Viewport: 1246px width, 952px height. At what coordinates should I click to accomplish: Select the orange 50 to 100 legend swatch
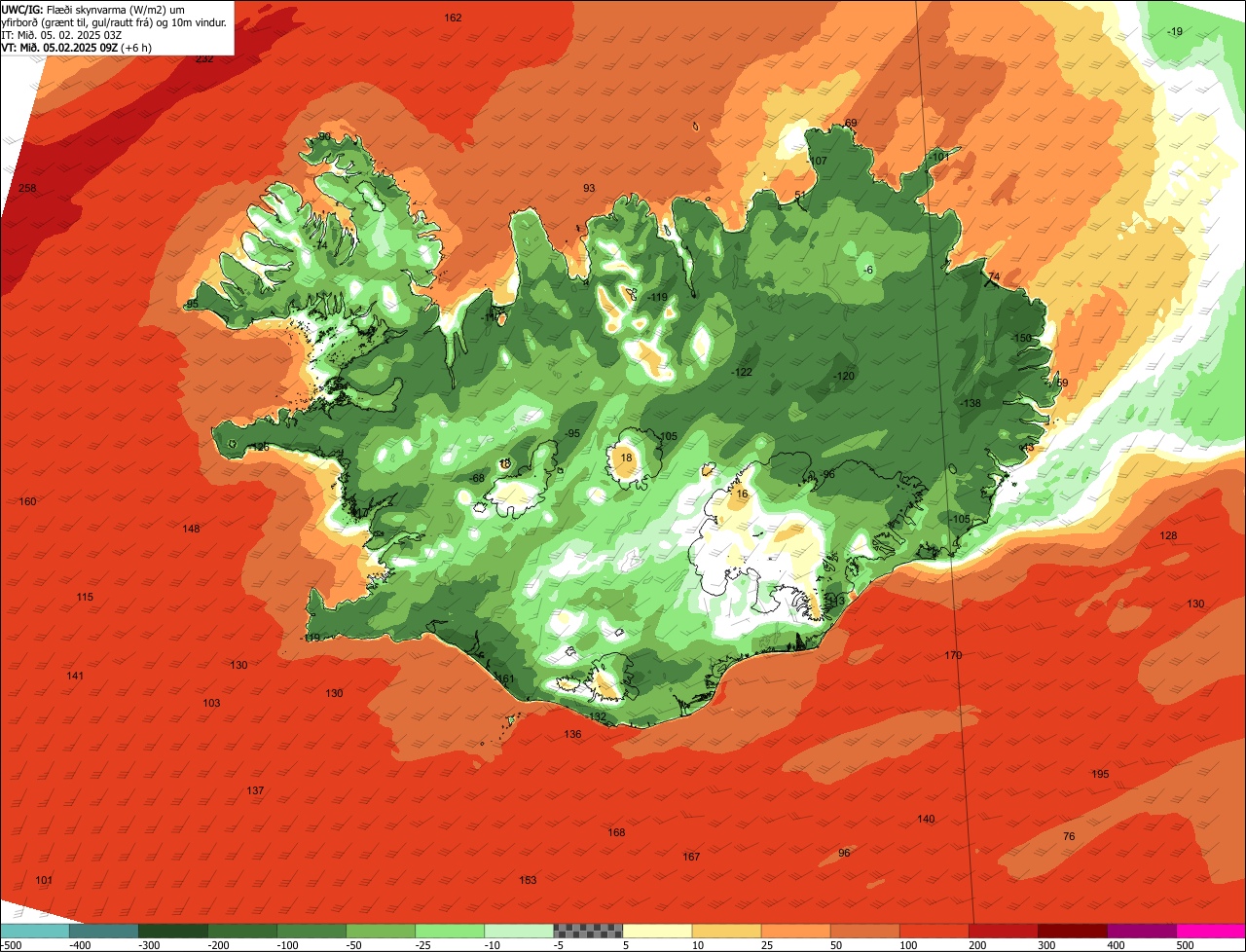(x=864, y=931)
